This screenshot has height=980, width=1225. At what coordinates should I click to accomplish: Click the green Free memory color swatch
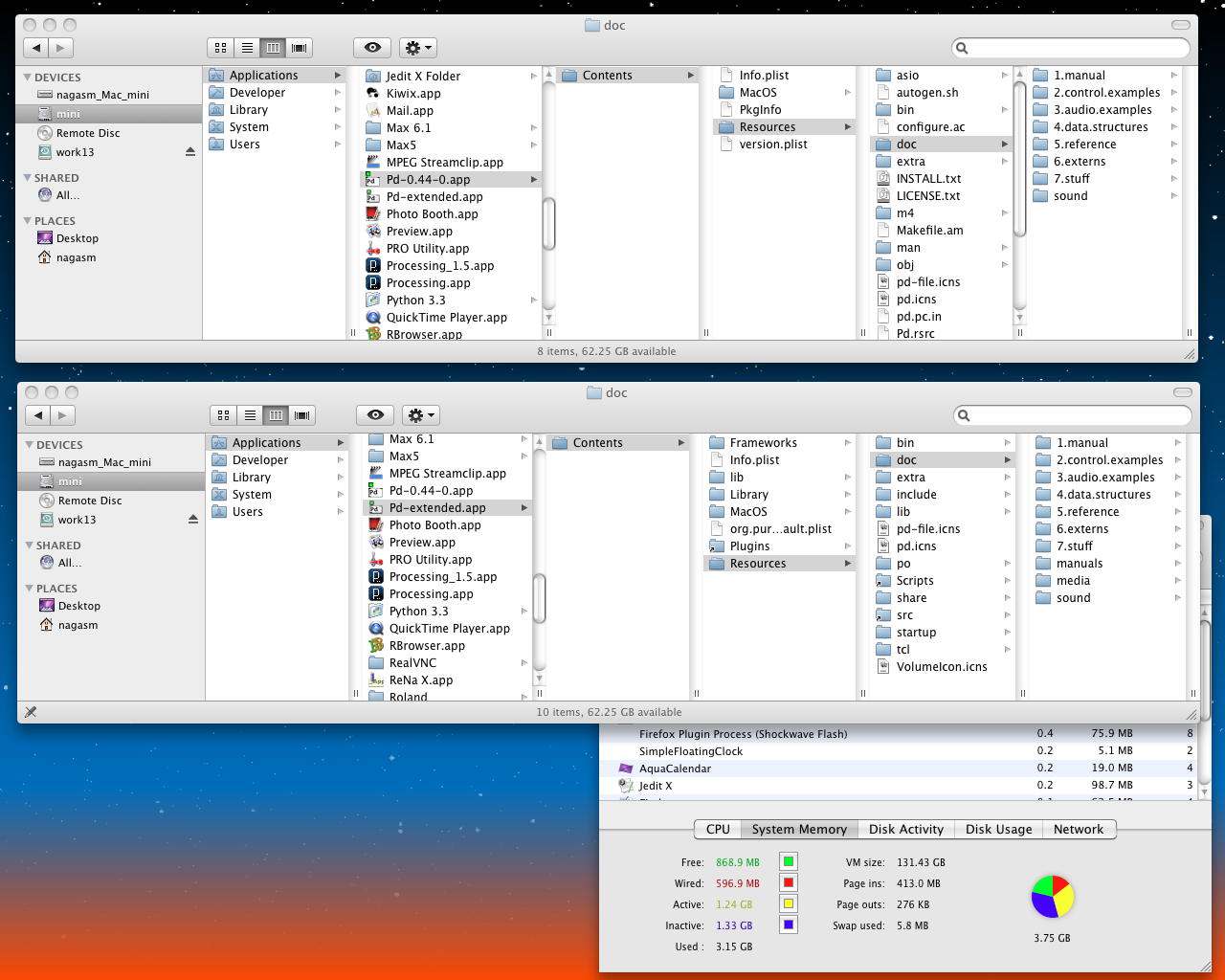(x=788, y=862)
